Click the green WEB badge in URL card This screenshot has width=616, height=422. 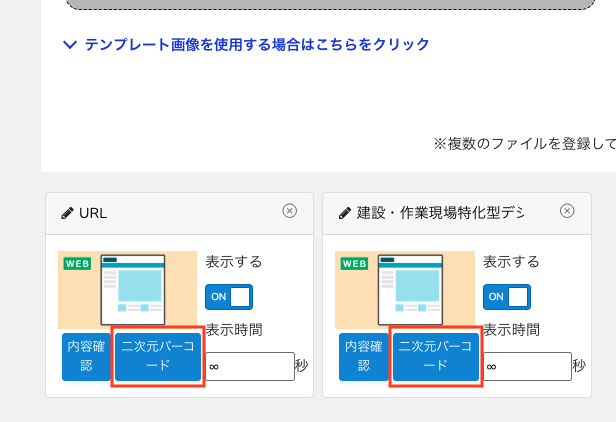(x=77, y=264)
